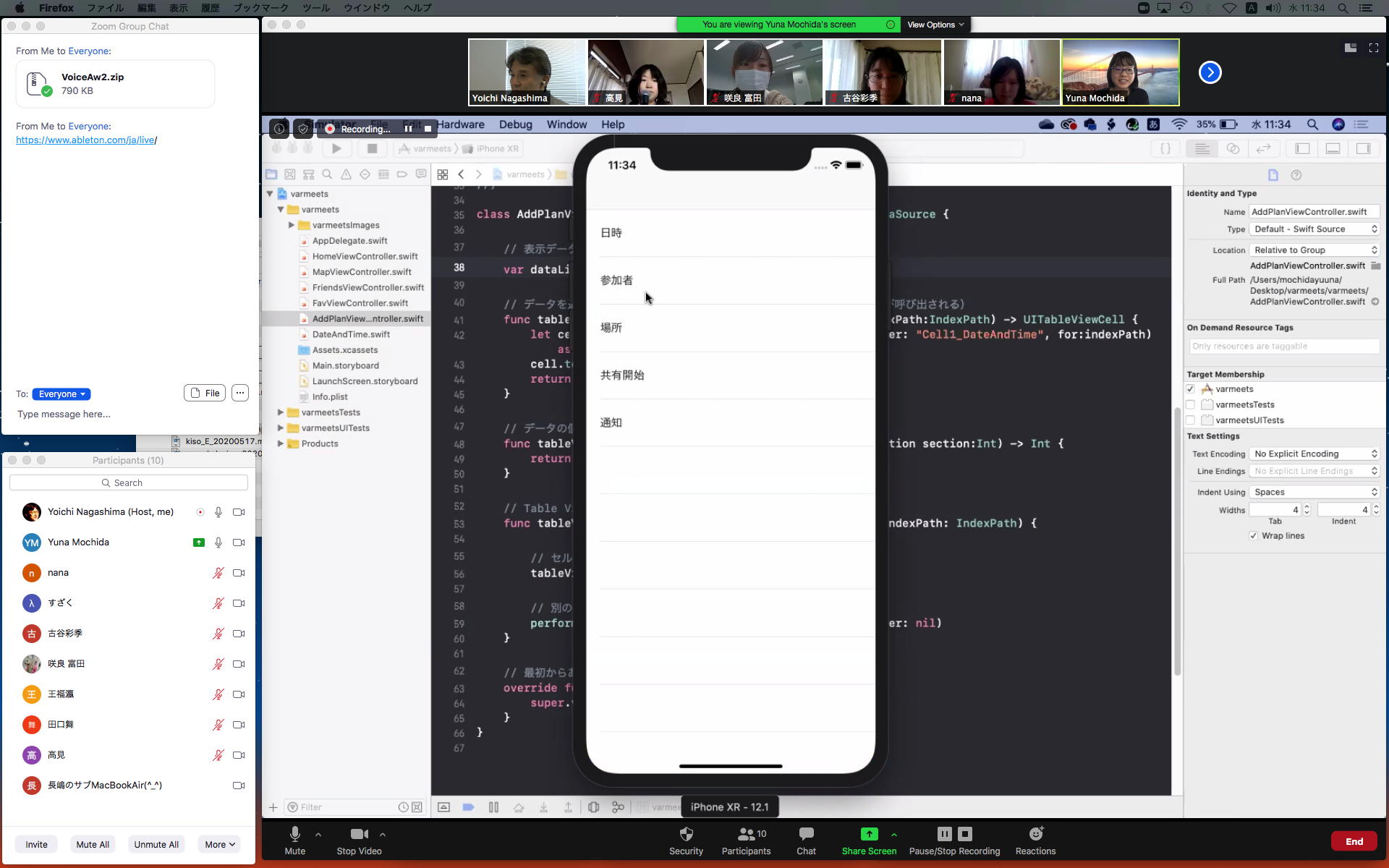The width and height of the screenshot is (1389, 868).
Task: Expand the Products folder
Action: (x=281, y=443)
